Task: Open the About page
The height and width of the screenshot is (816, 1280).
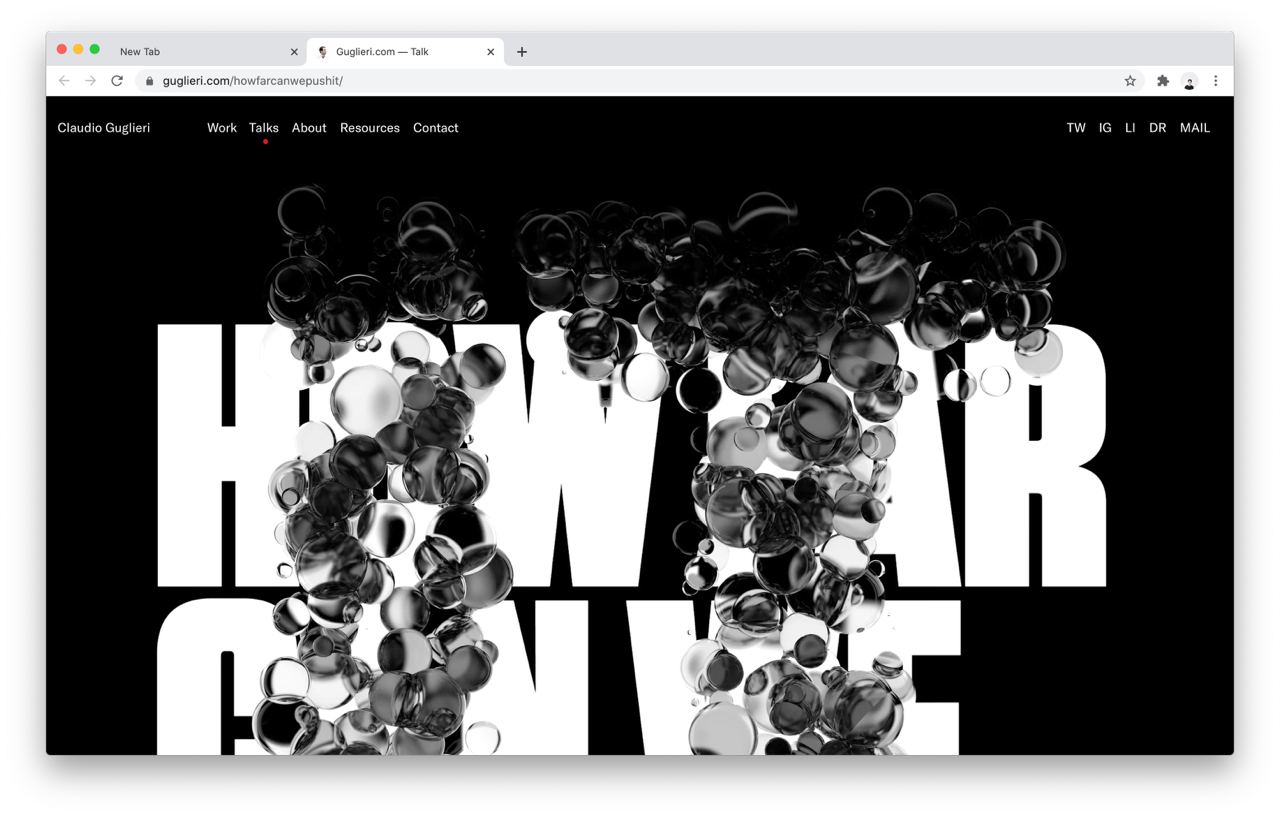Action: 309,128
